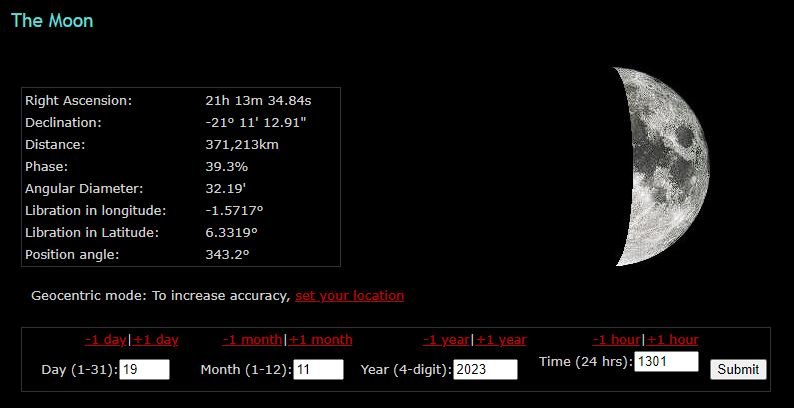The image size is (794, 408).
Task: Click The Moon page heading
Action: 52,21
